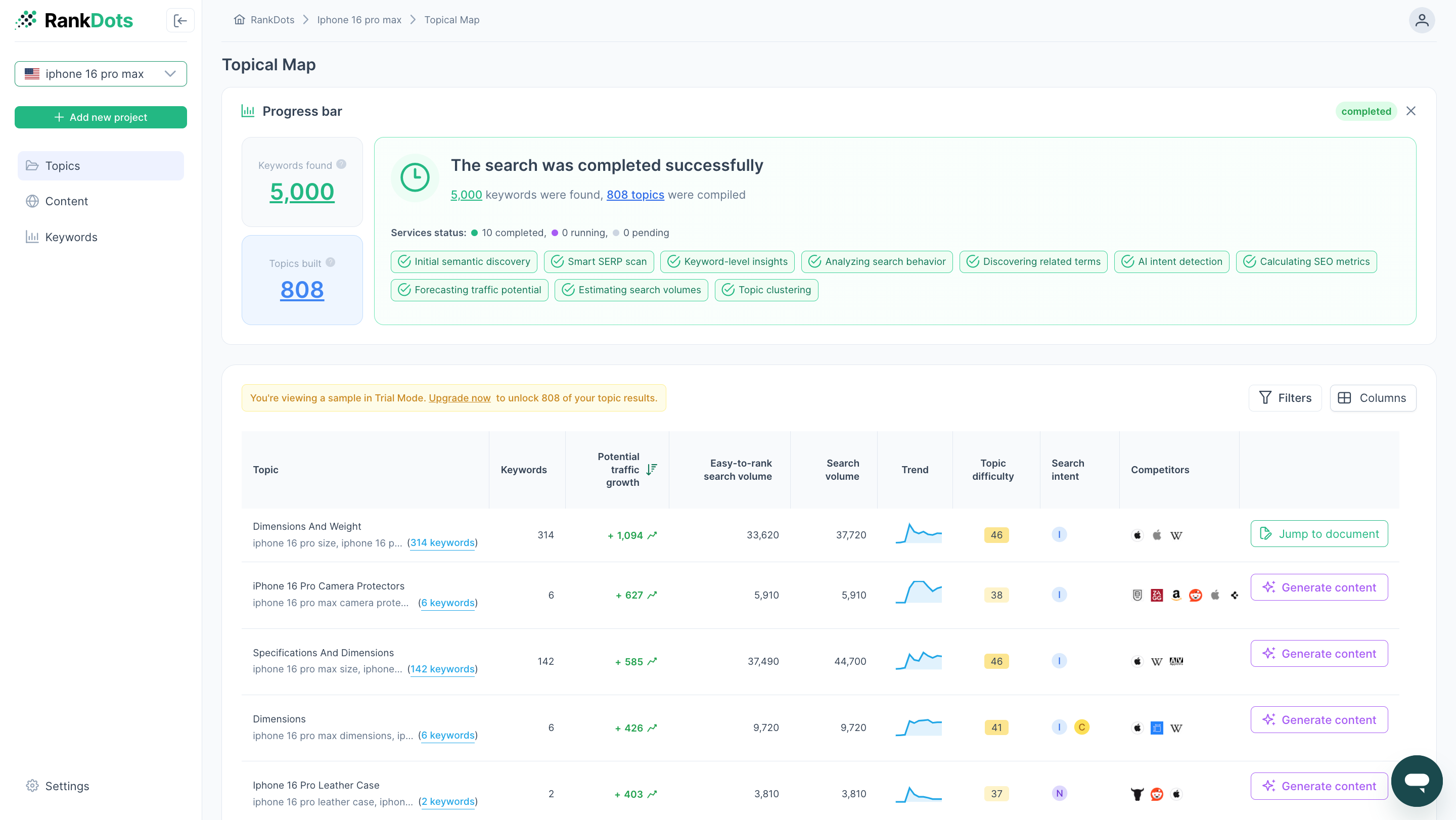Open the user profile avatar menu
1456x820 pixels.
coord(1422,20)
